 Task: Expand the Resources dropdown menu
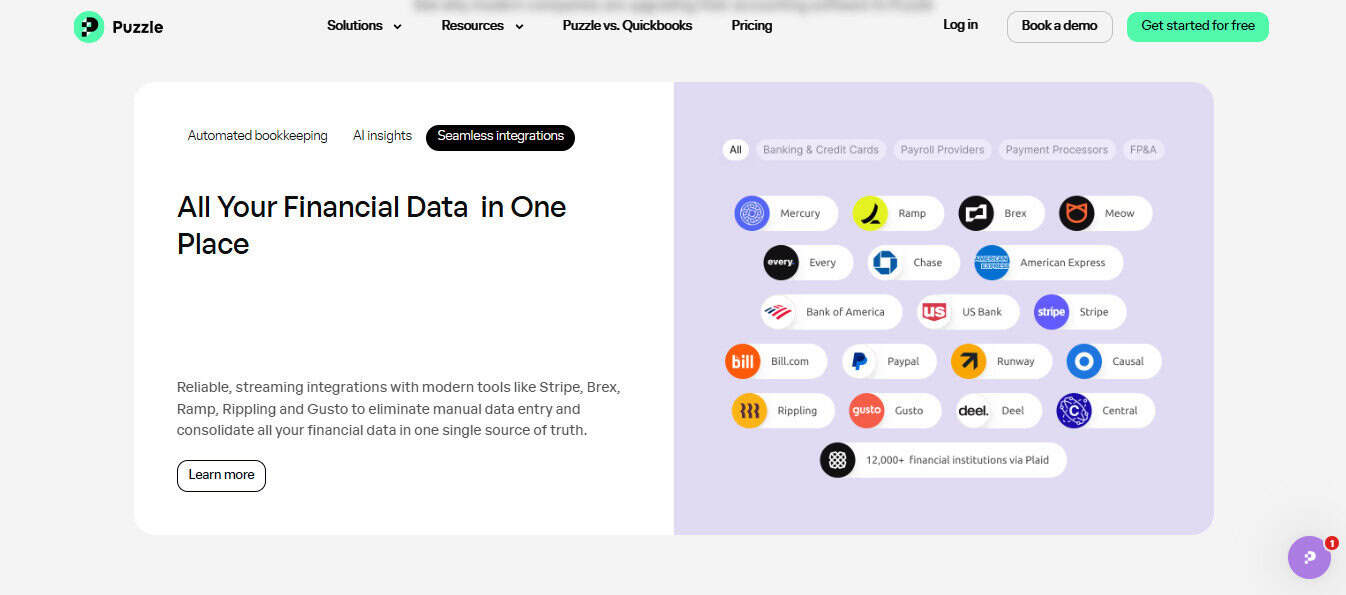(x=482, y=26)
